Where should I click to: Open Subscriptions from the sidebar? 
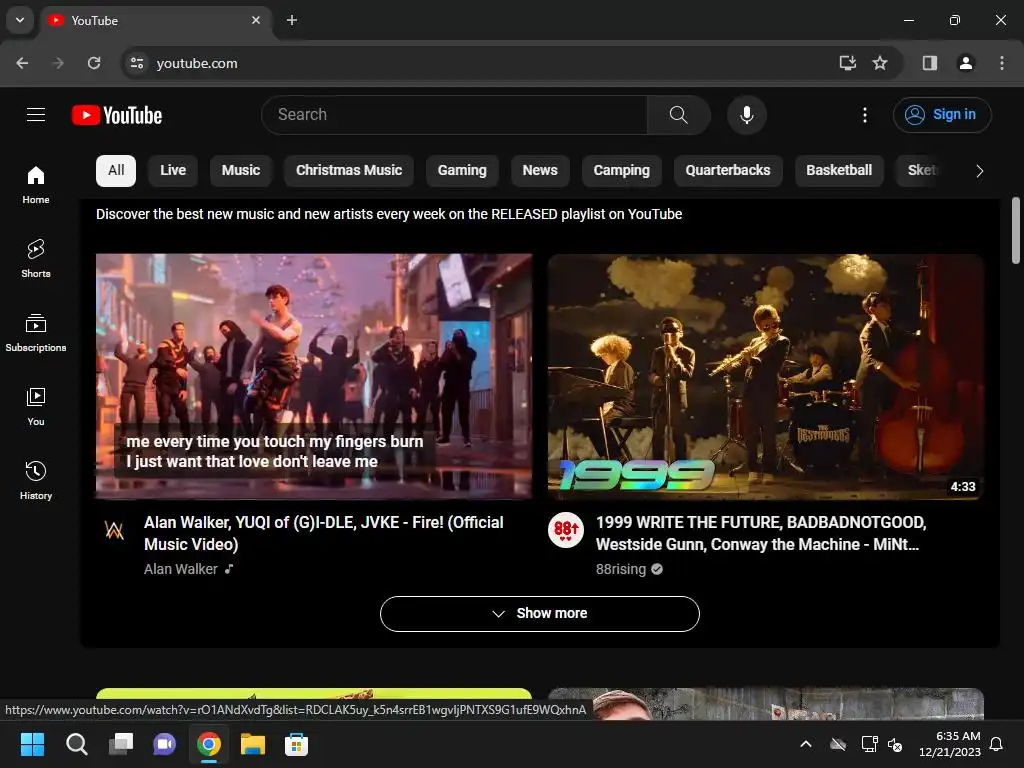[x=36, y=332]
